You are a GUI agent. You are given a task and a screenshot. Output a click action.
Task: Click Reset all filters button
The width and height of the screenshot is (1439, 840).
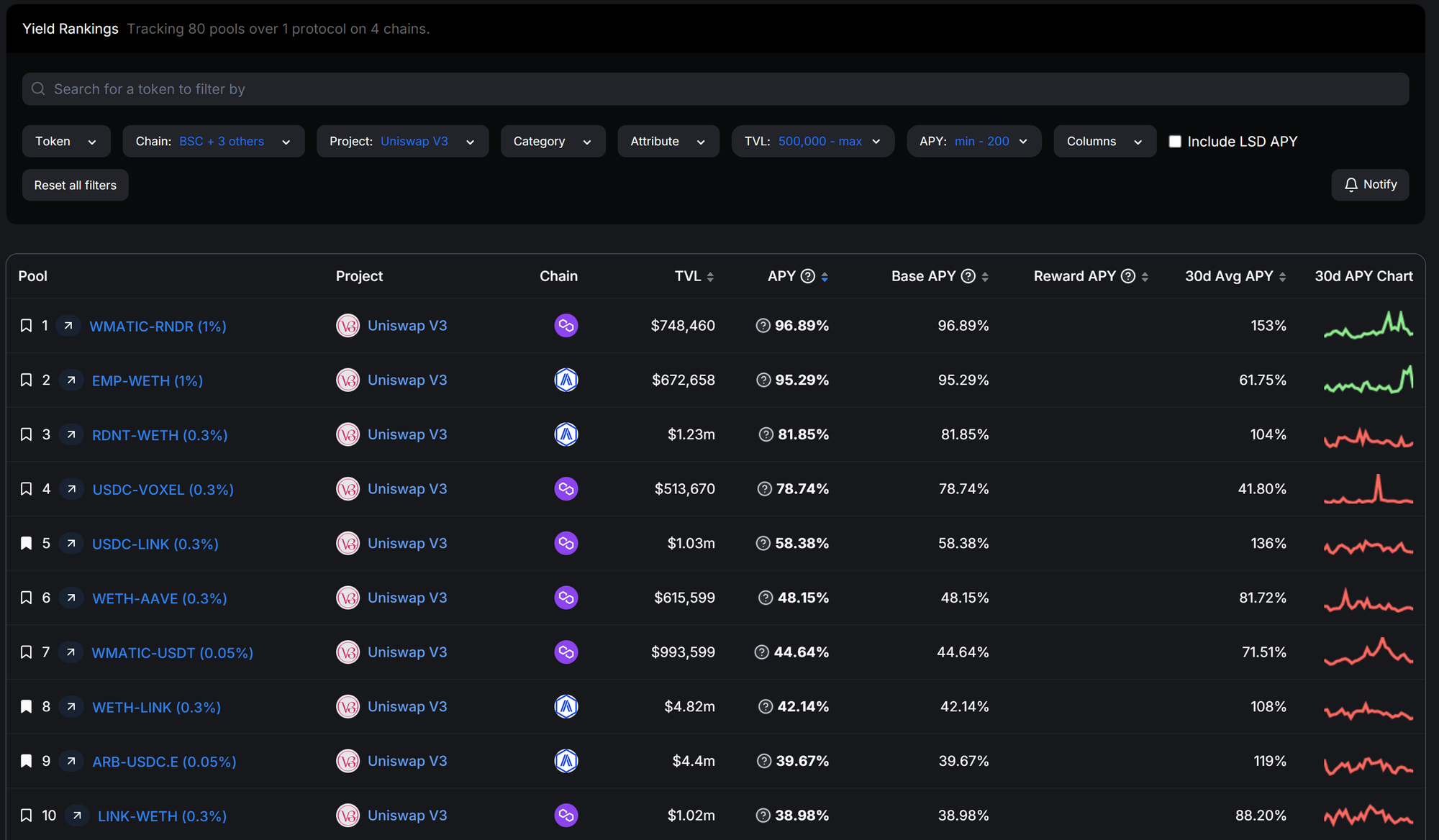tap(75, 186)
